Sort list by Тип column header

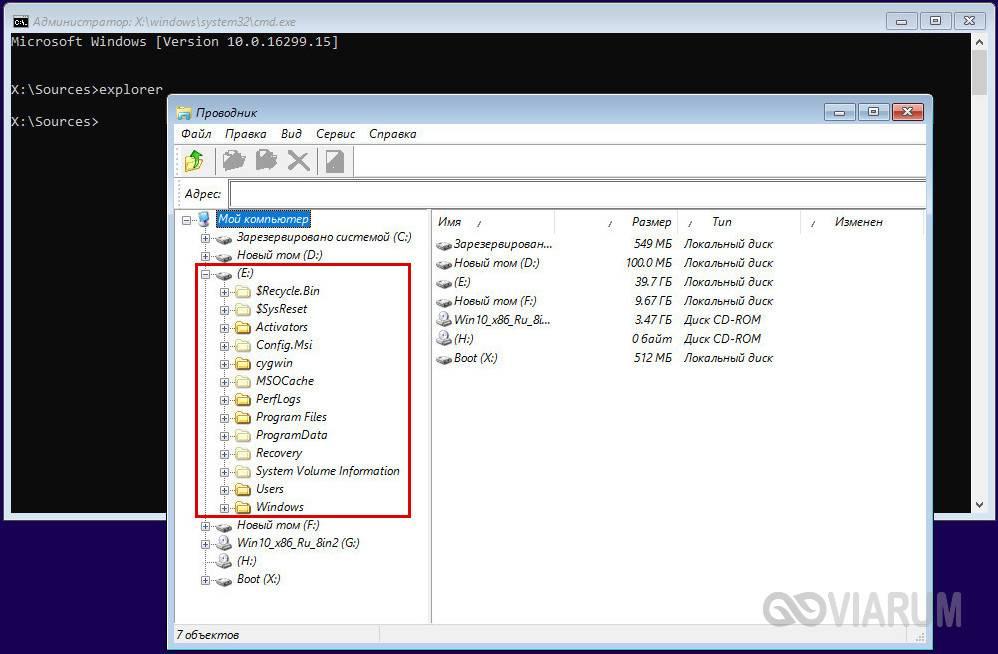coord(739,222)
